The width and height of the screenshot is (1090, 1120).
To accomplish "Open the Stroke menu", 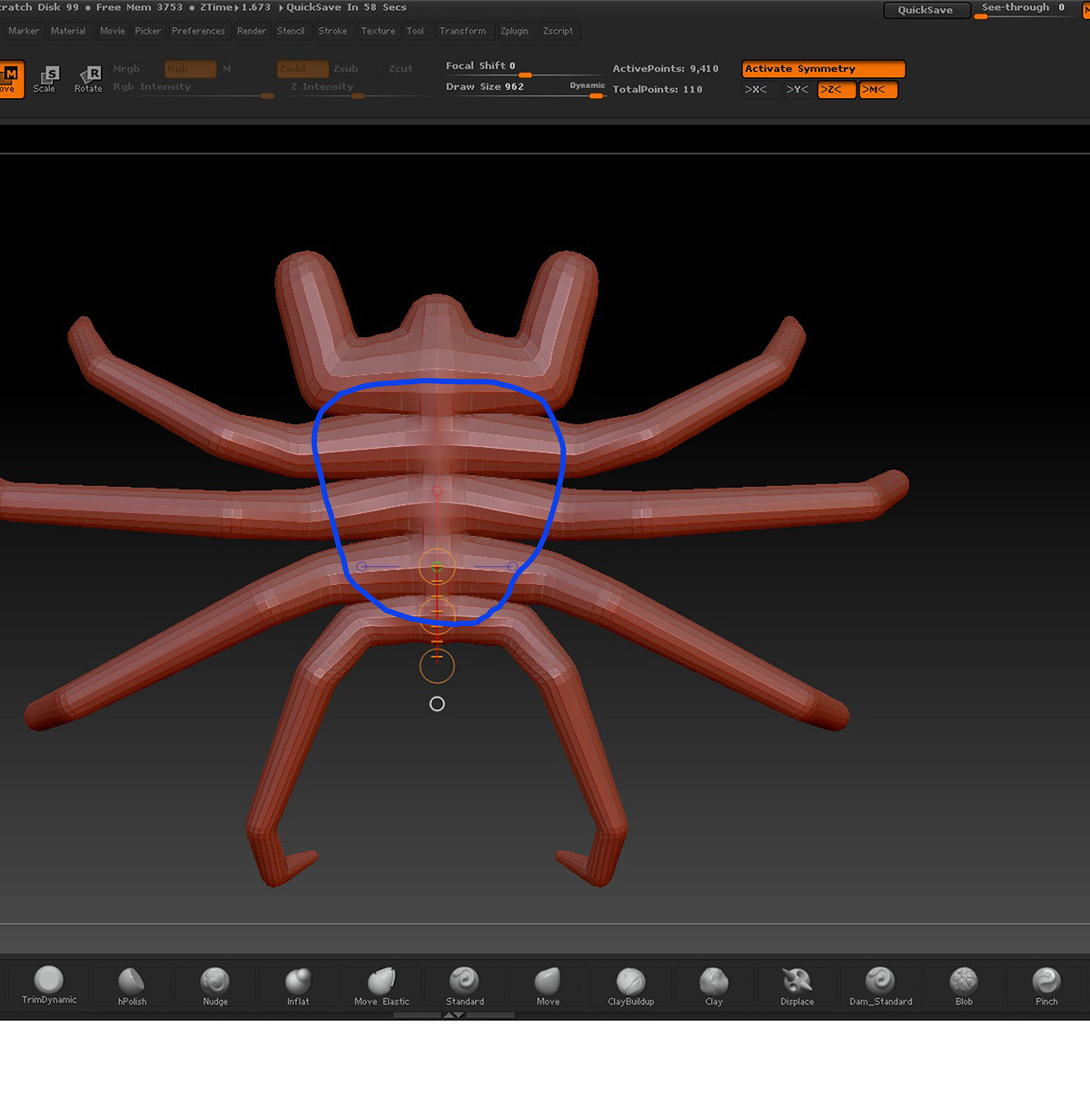I will coord(333,30).
